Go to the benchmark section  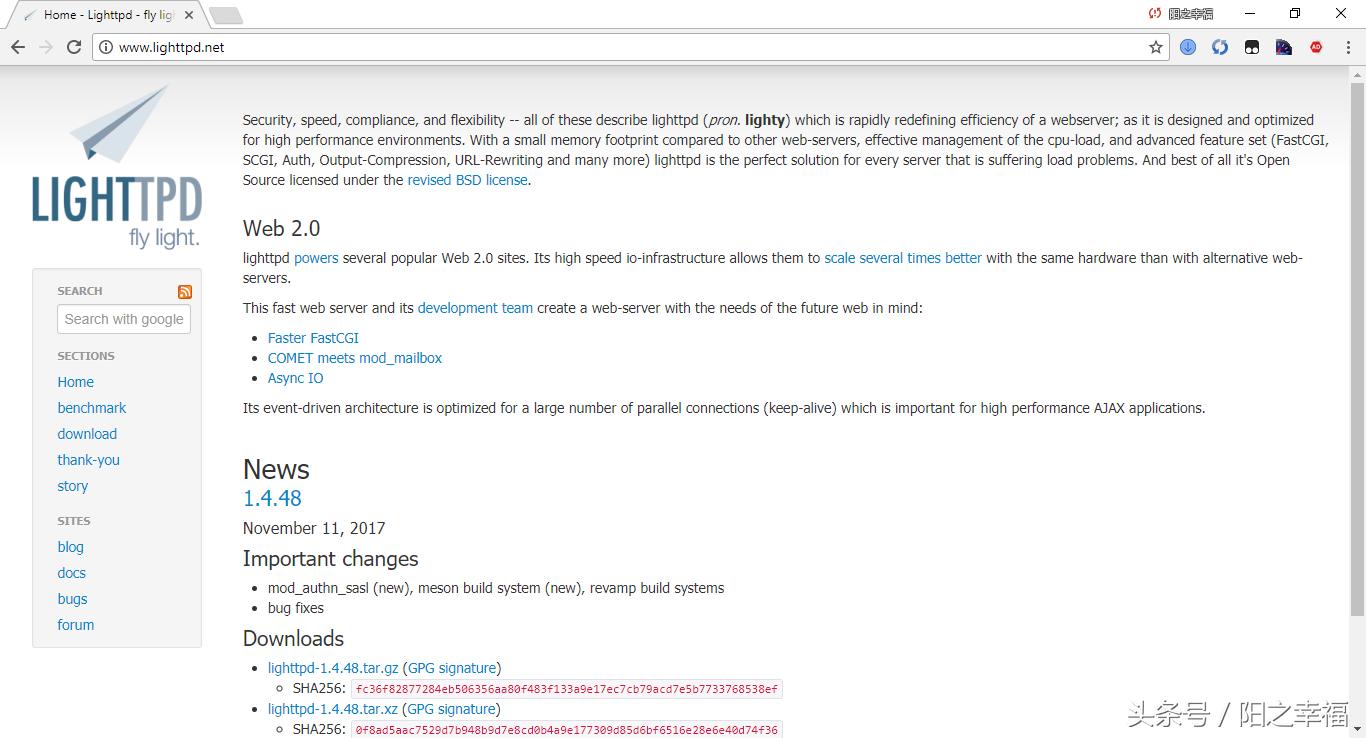tap(92, 408)
